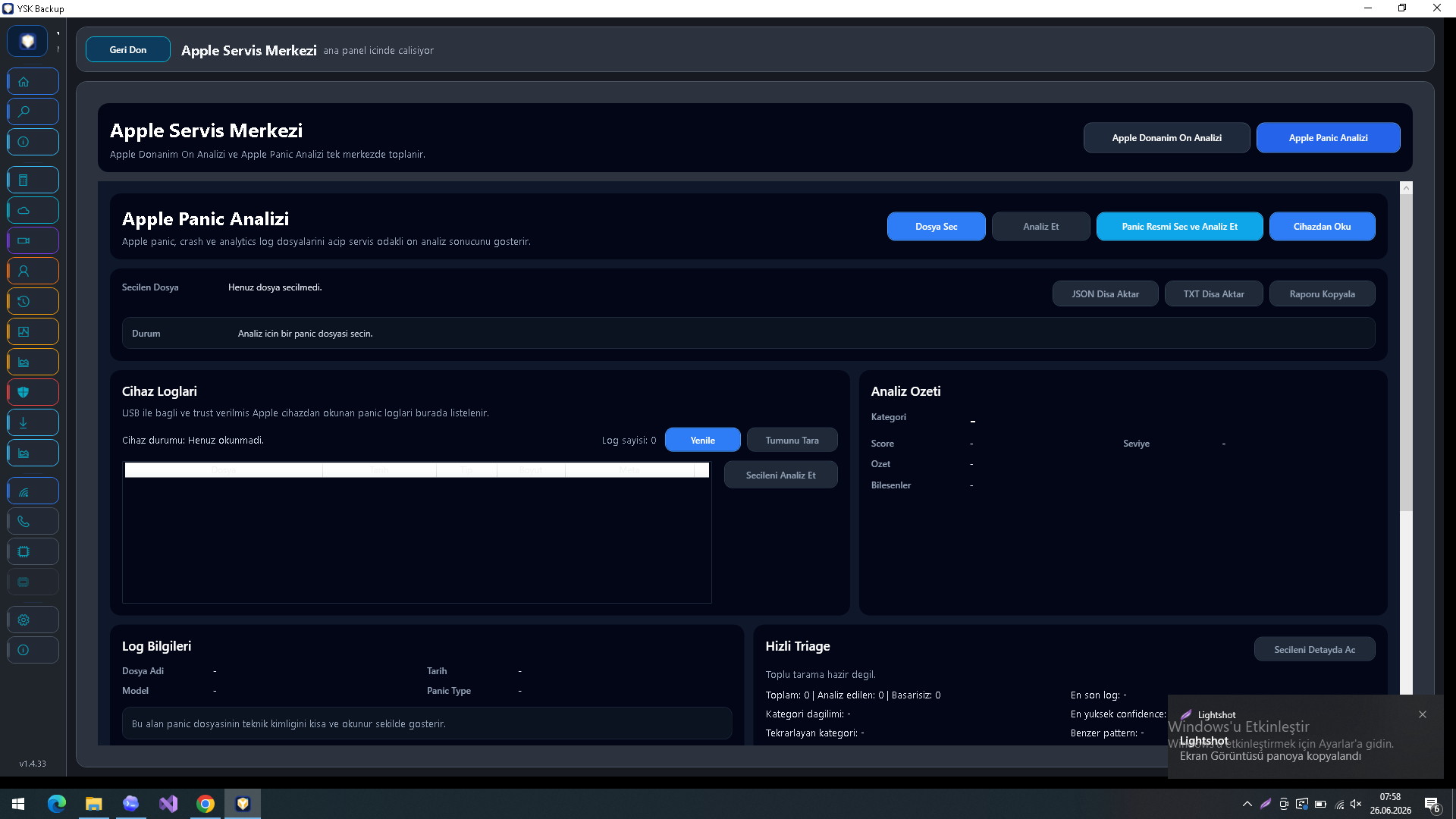
Task: Go back with Geri Don button
Action: click(x=128, y=50)
